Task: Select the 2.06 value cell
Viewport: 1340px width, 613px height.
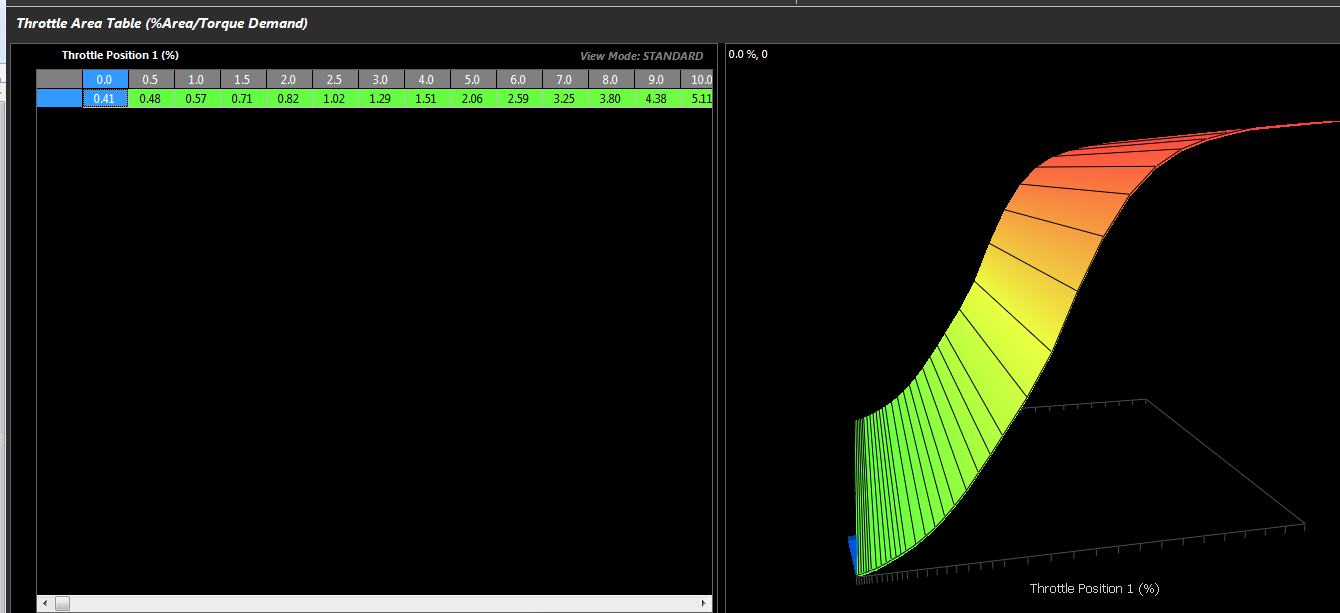Action: [473, 98]
